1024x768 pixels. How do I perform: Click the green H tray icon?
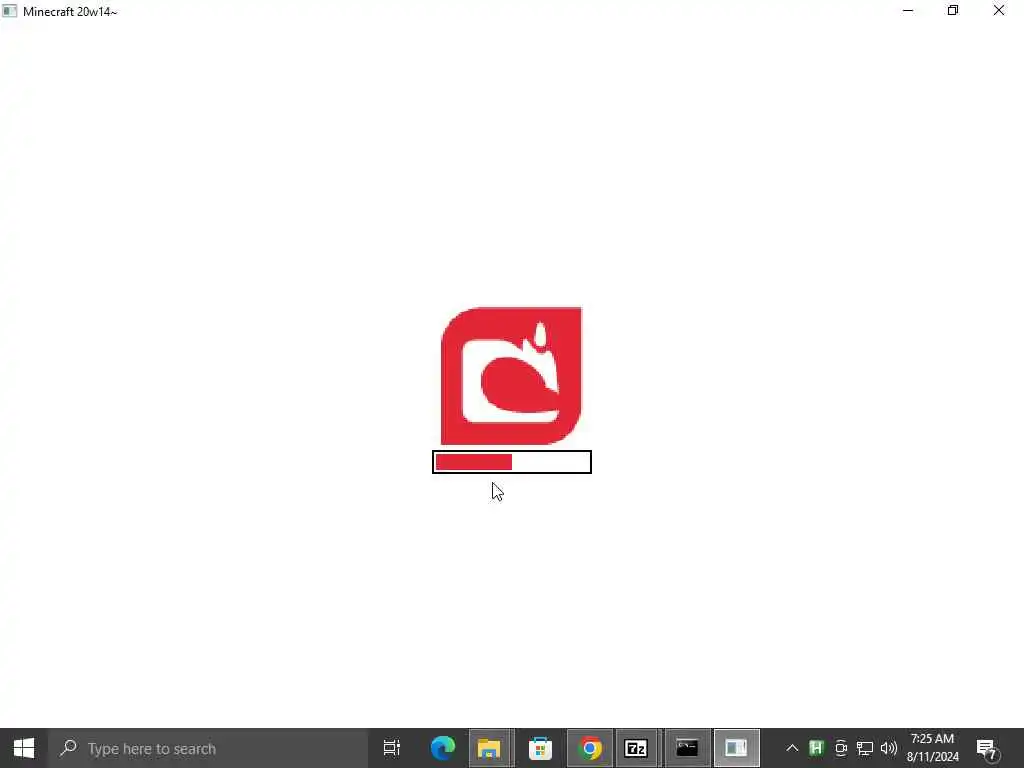pyautogui.click(x=816, y=748)
